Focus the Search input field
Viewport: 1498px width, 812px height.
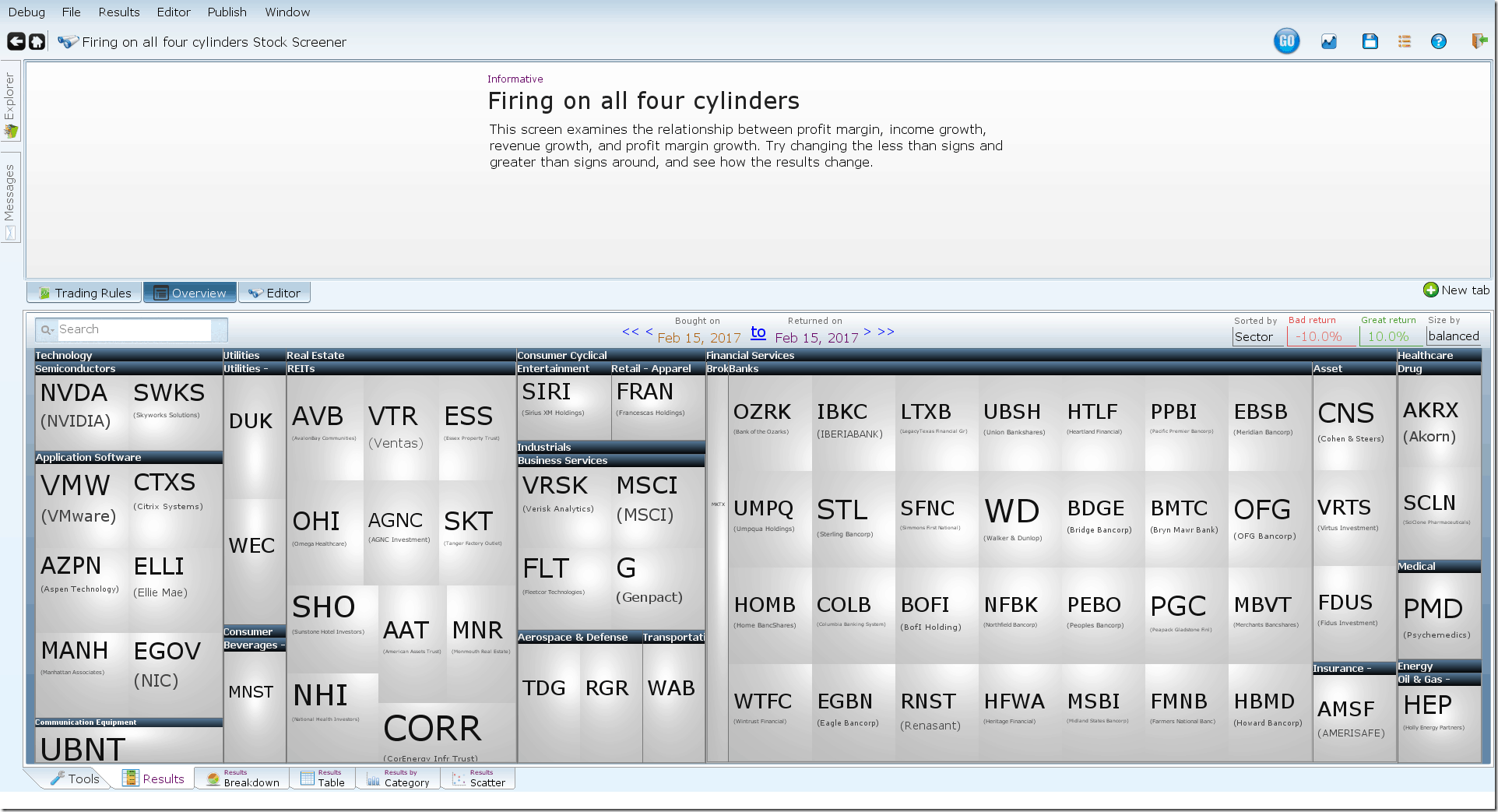click(x=135, y=330)
